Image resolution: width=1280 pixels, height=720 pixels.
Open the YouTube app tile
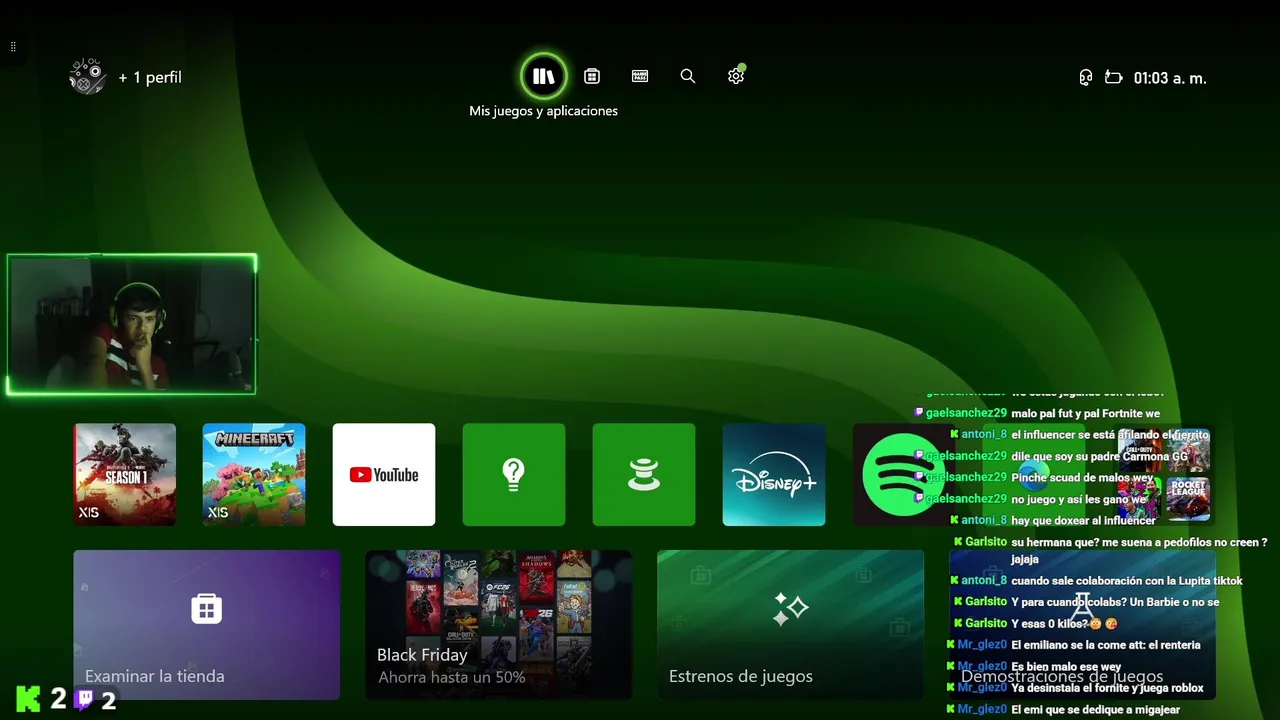pos(384,474)
